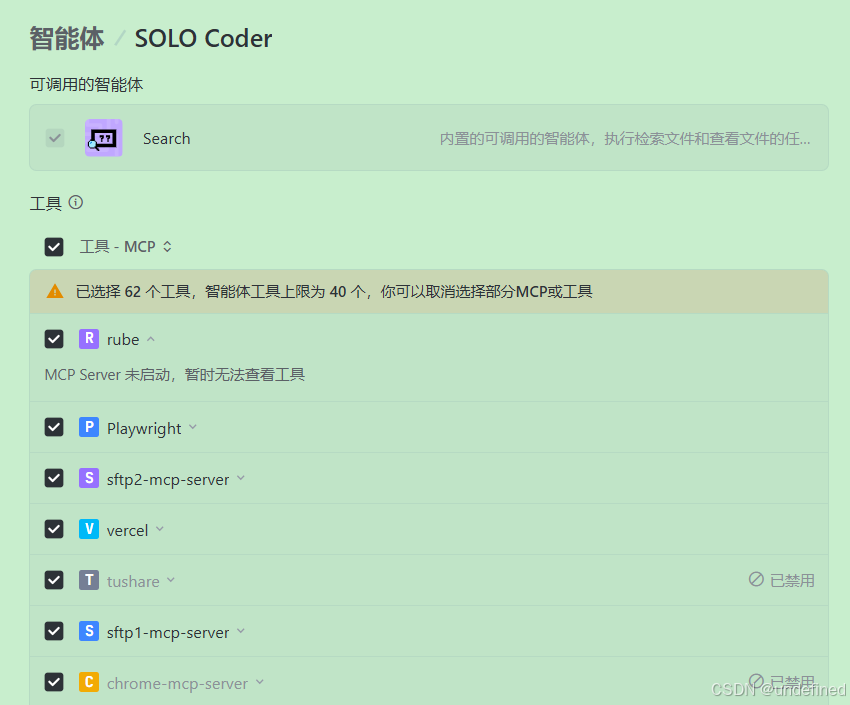
Task: Click the orange warning triangle icon
Action: pyautogui.click(x=55, y=292)
